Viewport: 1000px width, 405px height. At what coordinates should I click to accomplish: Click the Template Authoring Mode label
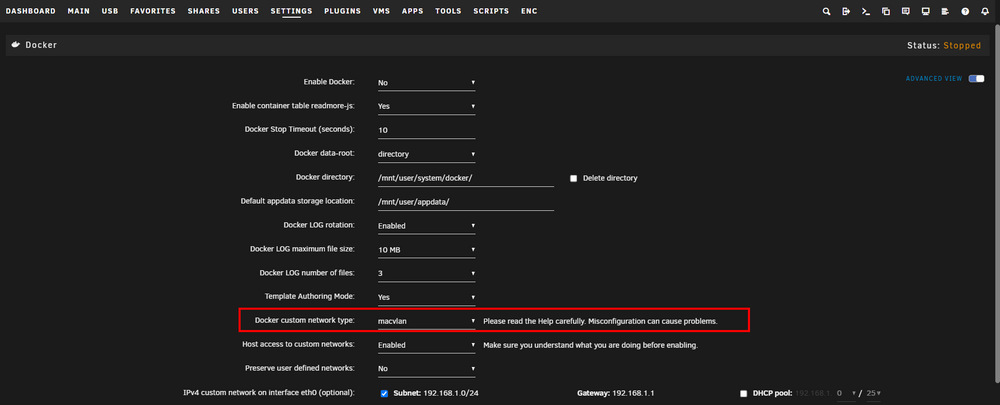click(x=309, y=297)
